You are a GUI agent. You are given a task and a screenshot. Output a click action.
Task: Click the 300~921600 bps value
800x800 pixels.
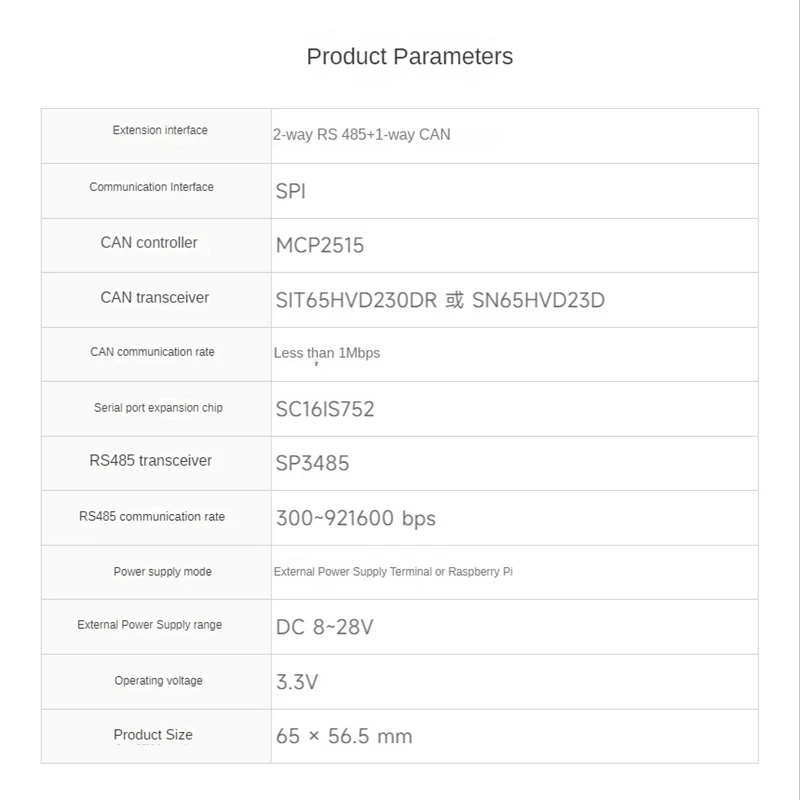(355, 518)
